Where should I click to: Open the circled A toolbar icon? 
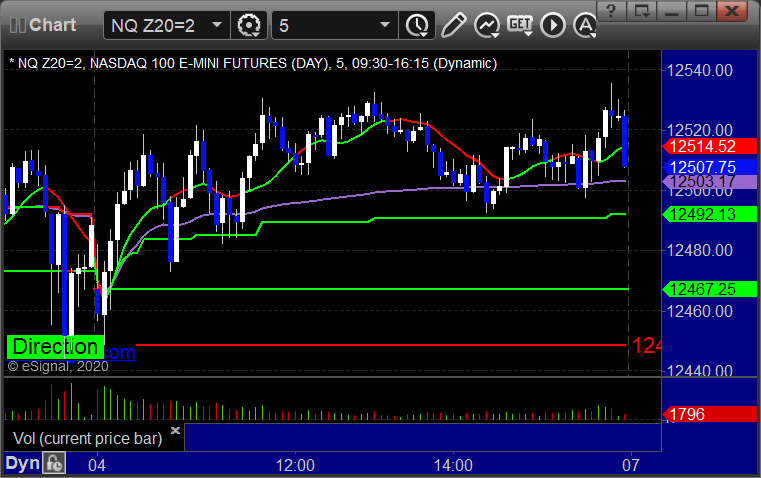pyautogui.click(x=585, y=25)
